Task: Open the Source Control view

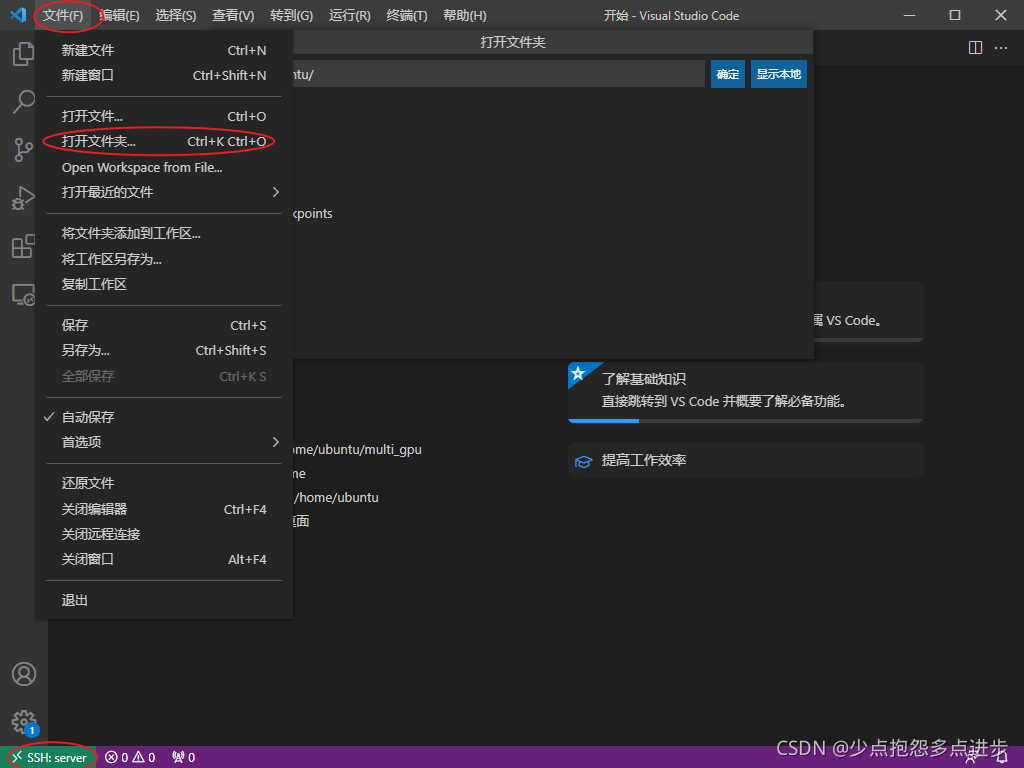Action: pyautogui.click(x=24, y=150)
